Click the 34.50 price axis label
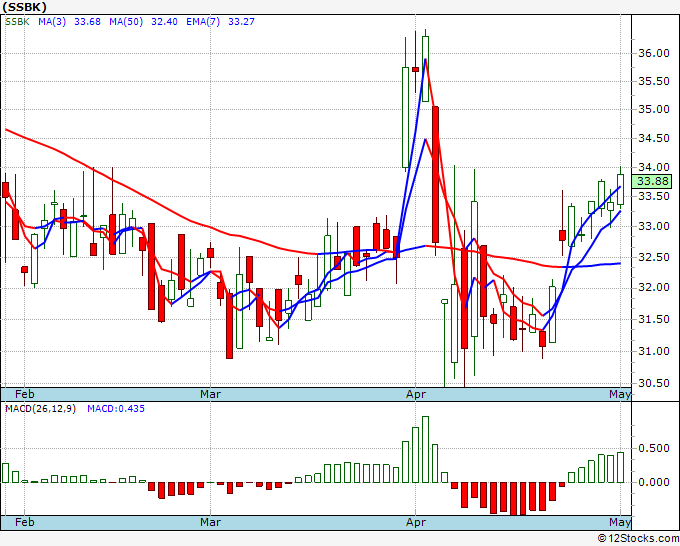 [654, 138]
